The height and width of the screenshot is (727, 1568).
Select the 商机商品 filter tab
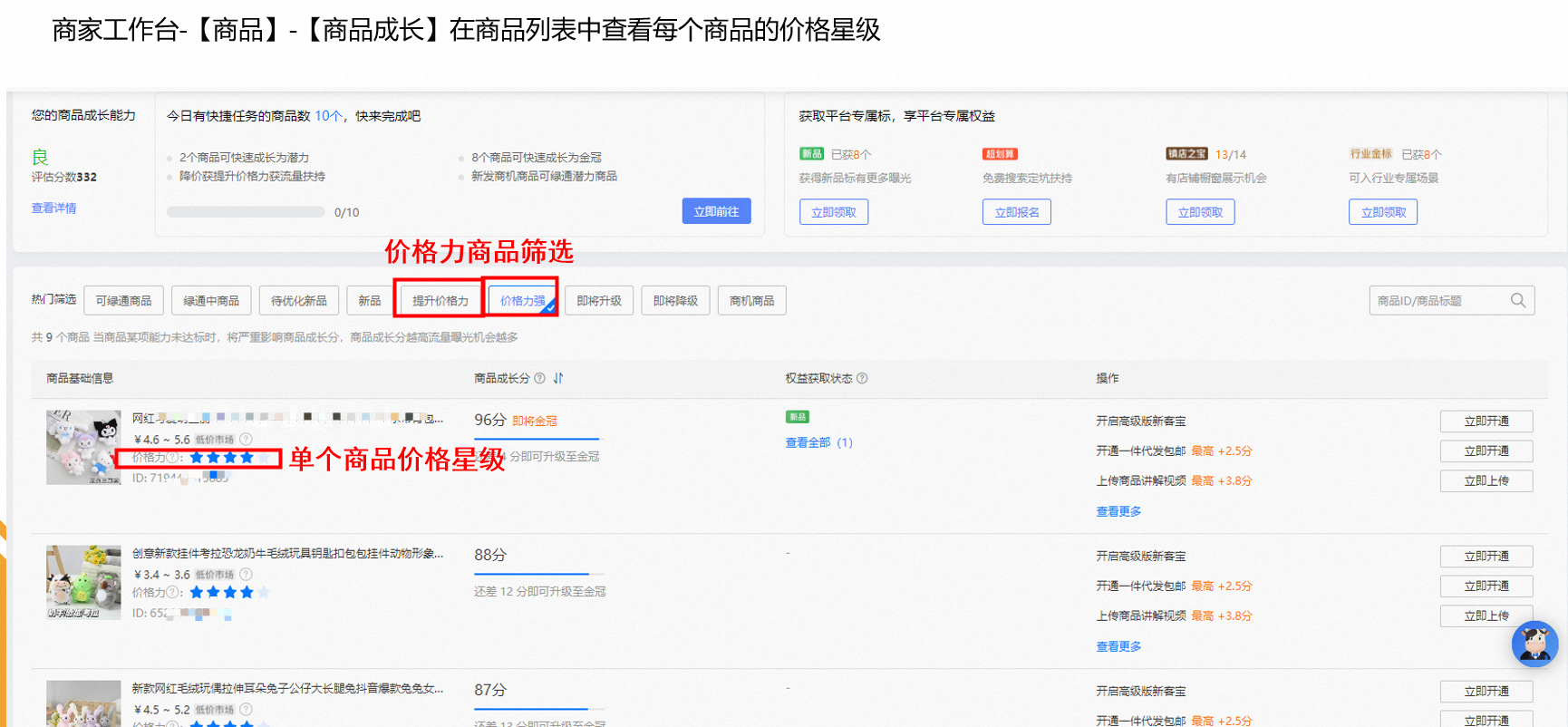click(751, 300)
